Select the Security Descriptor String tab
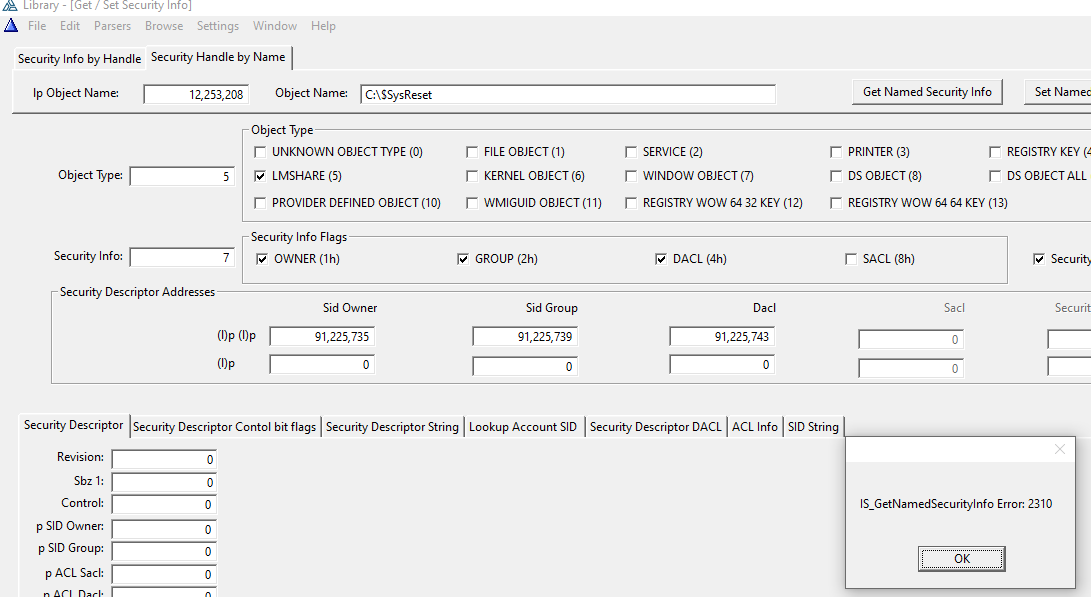The image size is (1091, 597). [392, 427]
